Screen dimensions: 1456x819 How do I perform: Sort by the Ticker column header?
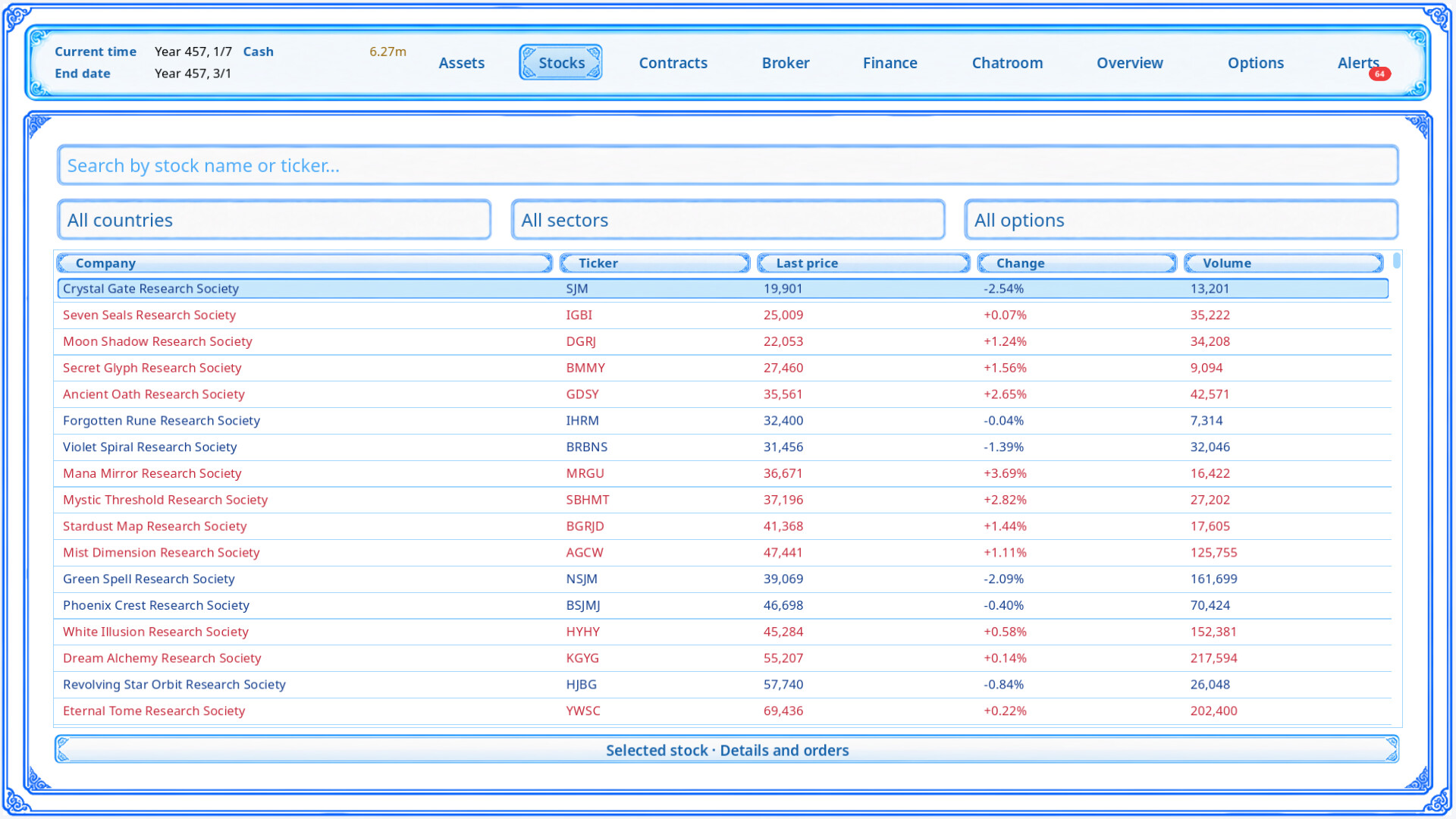[x=655, y=263]
